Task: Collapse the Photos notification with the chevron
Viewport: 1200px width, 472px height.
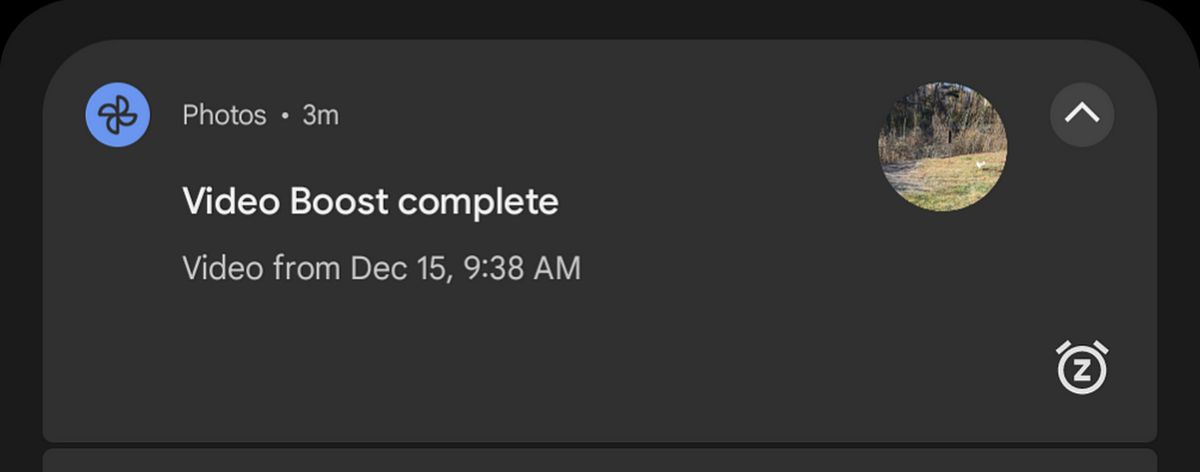Action: click(x=1082, y=115)
